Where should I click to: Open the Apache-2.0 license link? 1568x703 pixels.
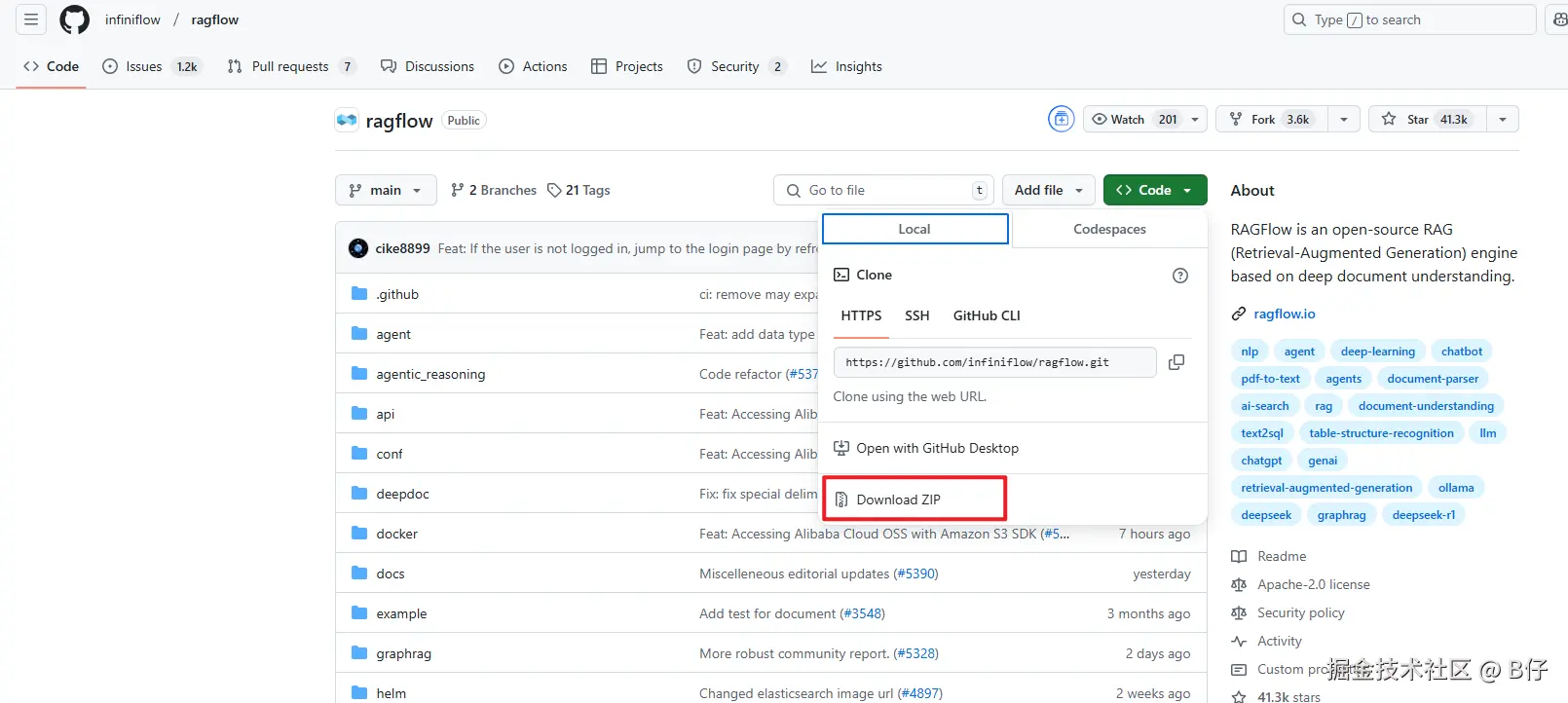click(x=1313, y=584)
